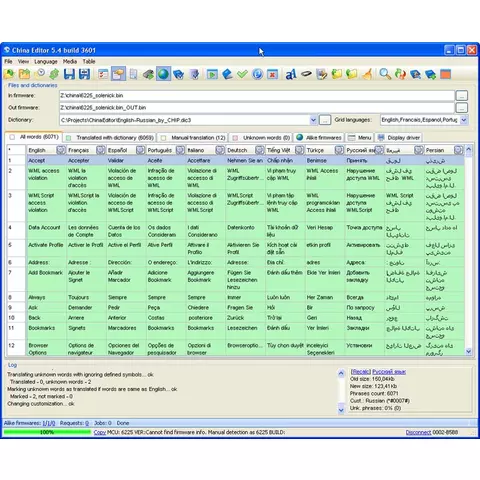Open the Português column filter button
The image size is (480, 480).
(x=180, y=150)
